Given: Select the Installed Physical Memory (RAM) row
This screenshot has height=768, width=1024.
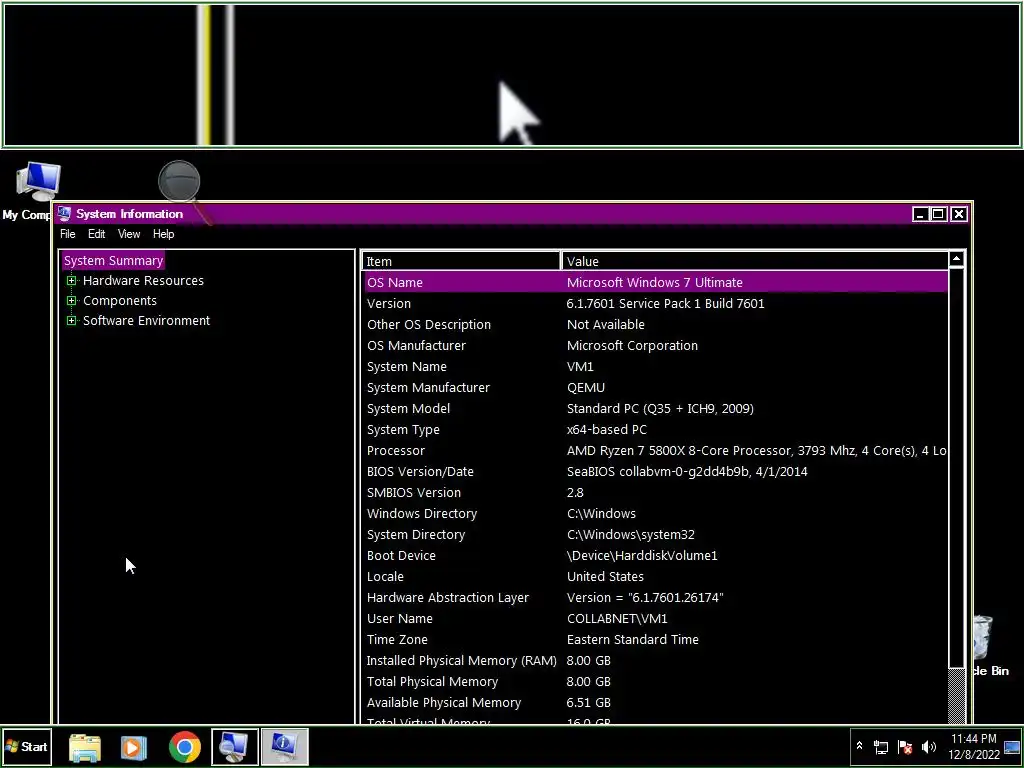Looking at the screenshot, I should point(656,660).
